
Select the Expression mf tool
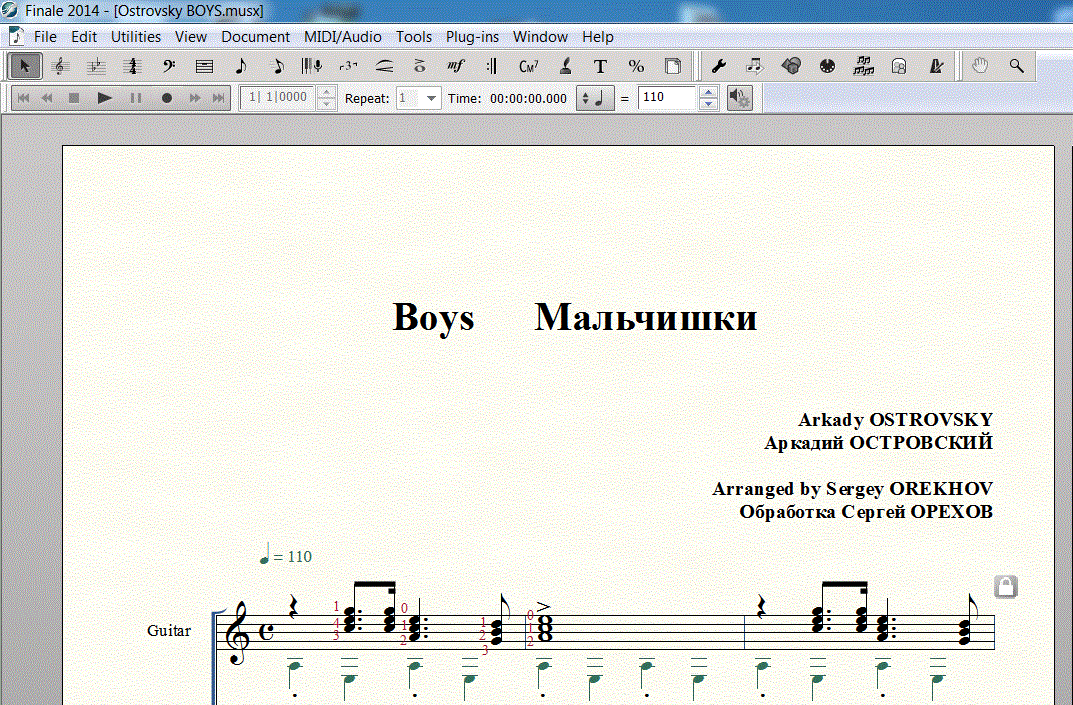tap(456, 66)
